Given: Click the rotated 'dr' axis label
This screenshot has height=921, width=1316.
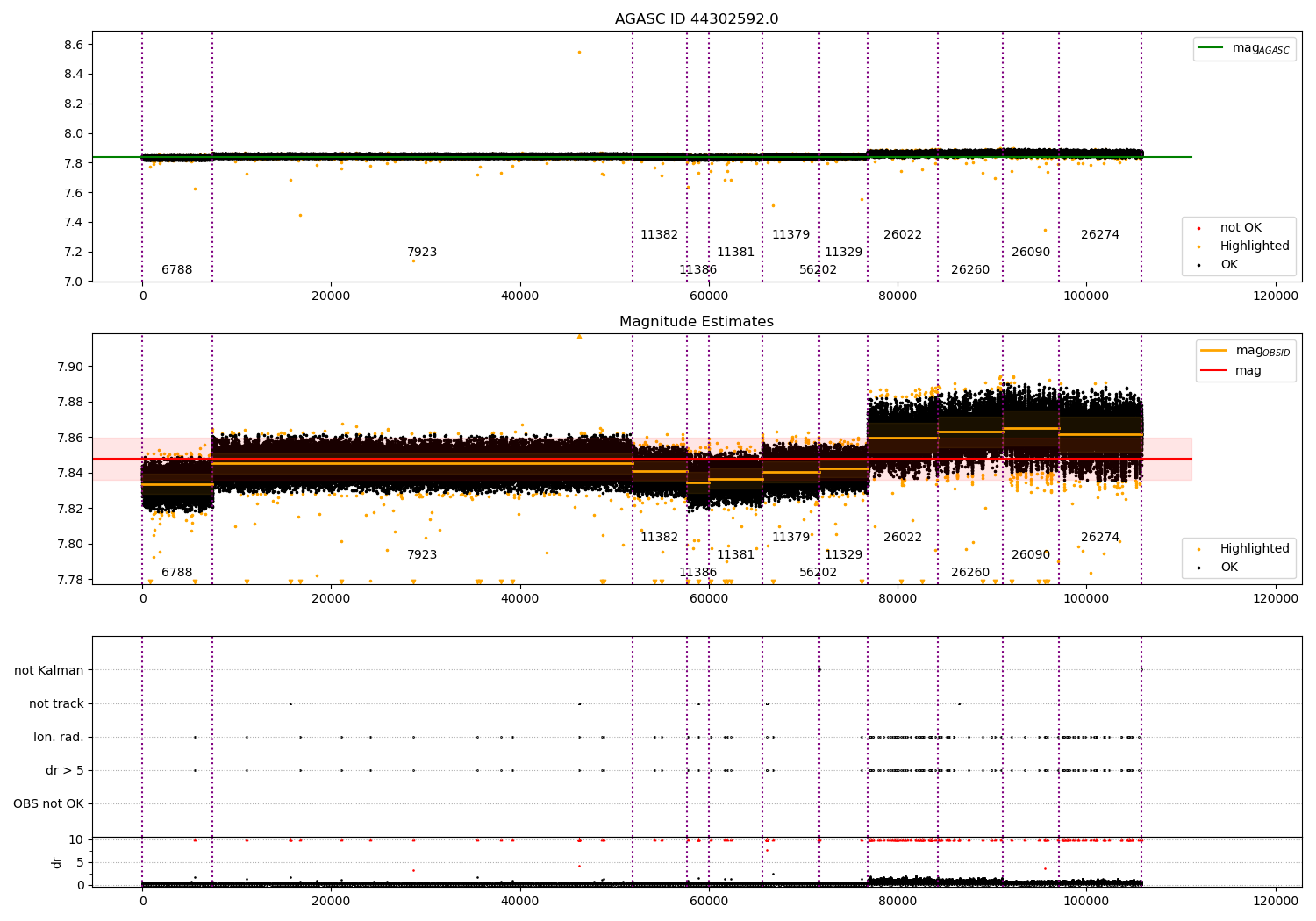Looking at the screenshot, I should click(x=57, y=862).
